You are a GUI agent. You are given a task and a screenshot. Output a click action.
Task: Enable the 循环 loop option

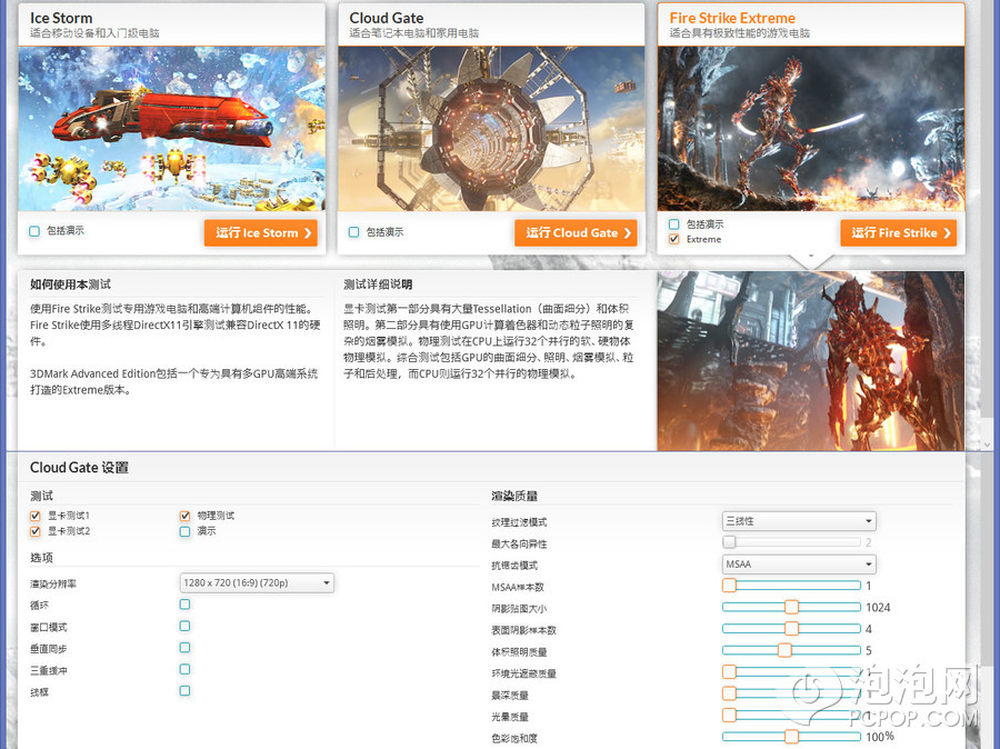[185, 604]
